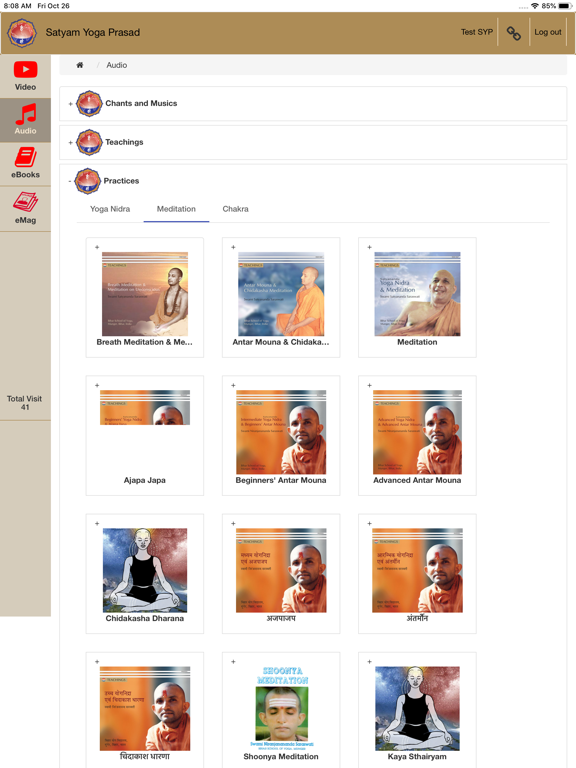Click the Log out button
576x768 pixels.
tap(548, 32)
